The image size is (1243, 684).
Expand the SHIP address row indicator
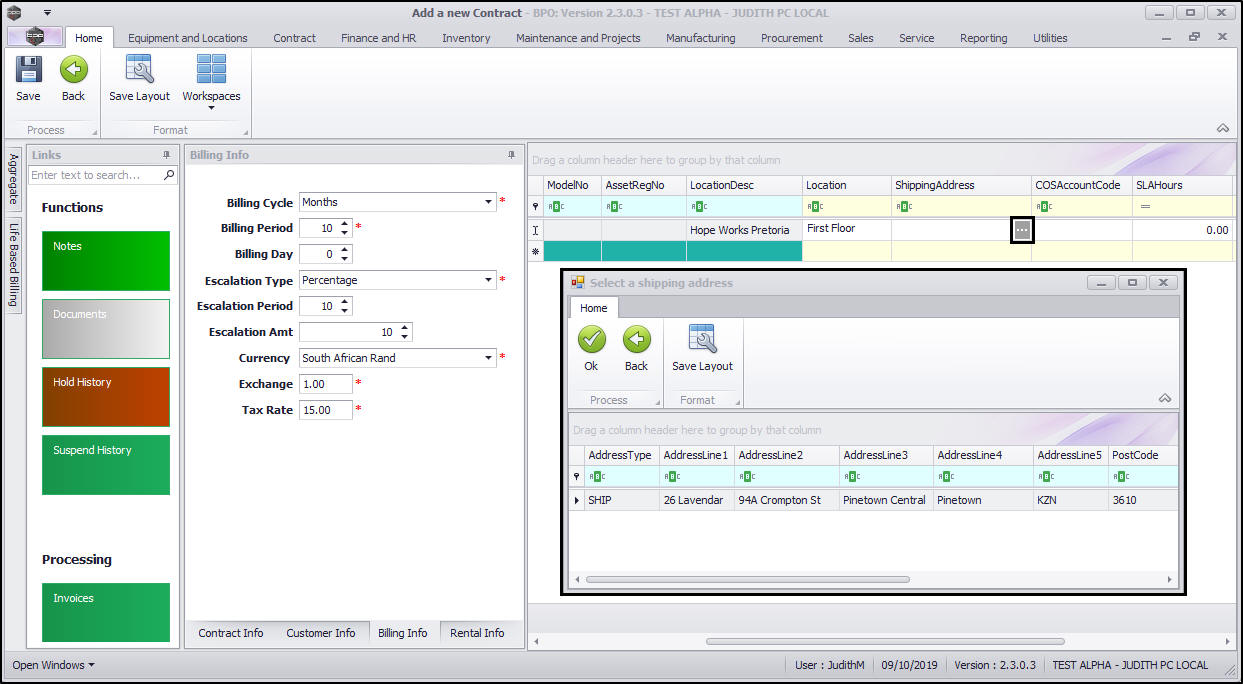(x=576, y=500)
